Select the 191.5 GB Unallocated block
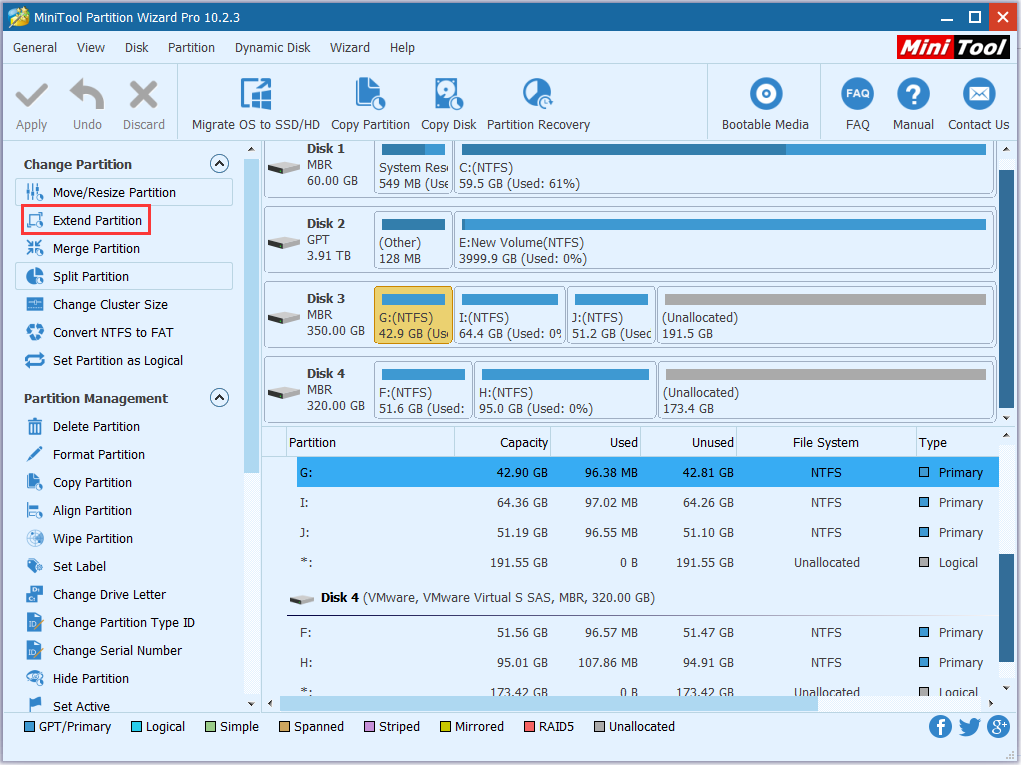The image size is (1021, 765). point(825,315)
